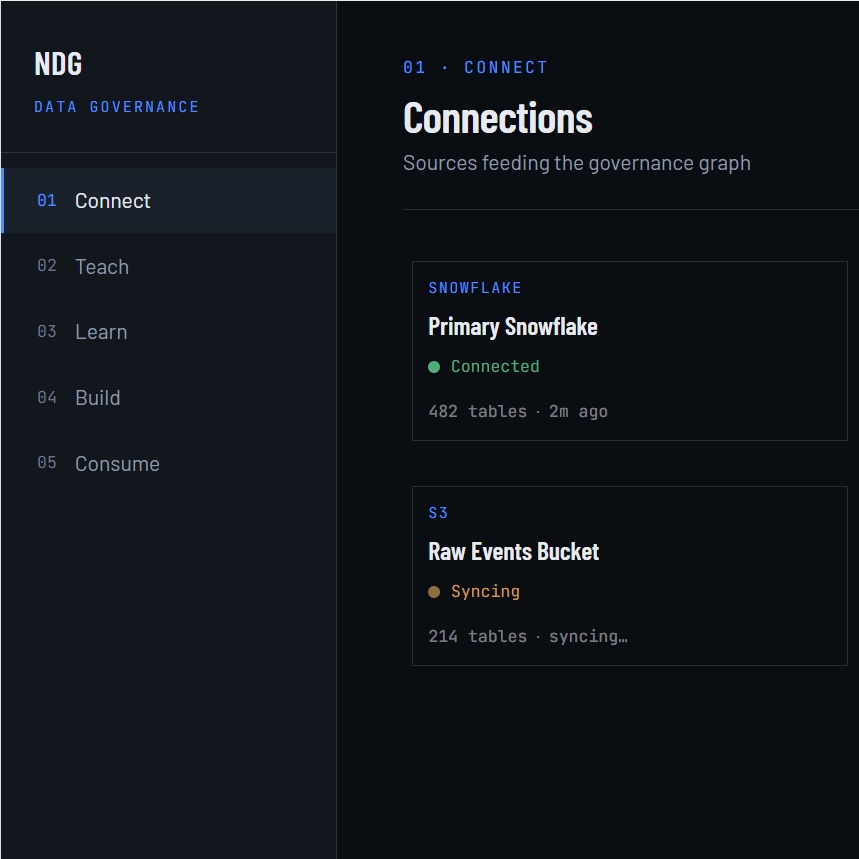
Task: Click the 482 tables sync info
Action: pyautogui.click(x=518, y=411)
